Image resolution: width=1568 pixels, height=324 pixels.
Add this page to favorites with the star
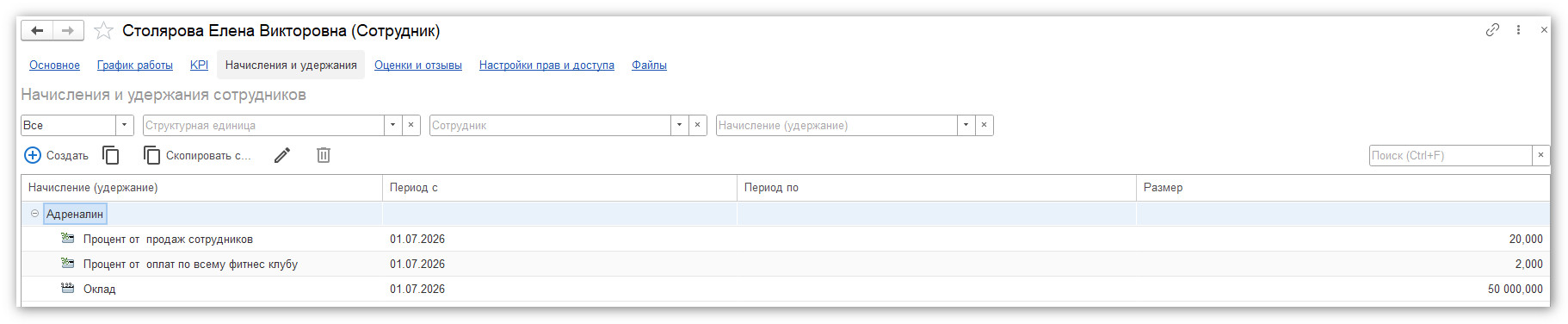[103, 31]
